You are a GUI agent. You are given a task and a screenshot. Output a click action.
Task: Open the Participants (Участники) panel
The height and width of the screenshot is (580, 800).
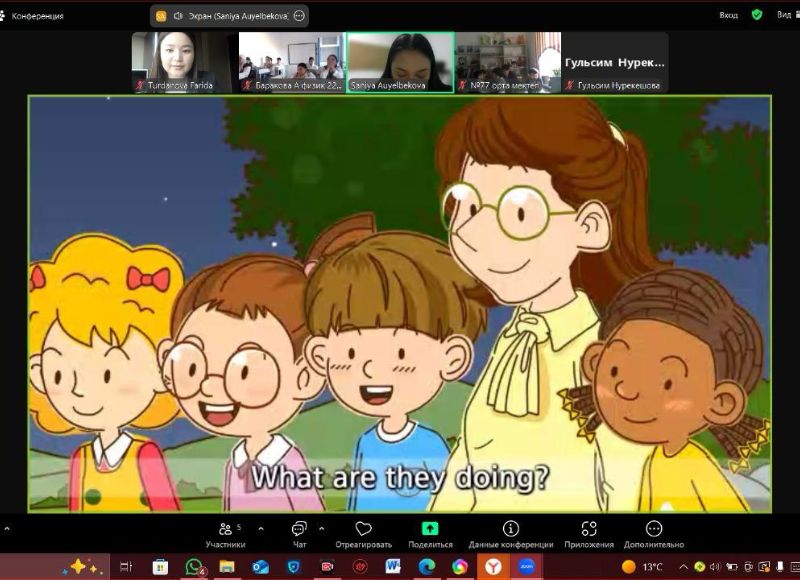(x=225, y=533)
